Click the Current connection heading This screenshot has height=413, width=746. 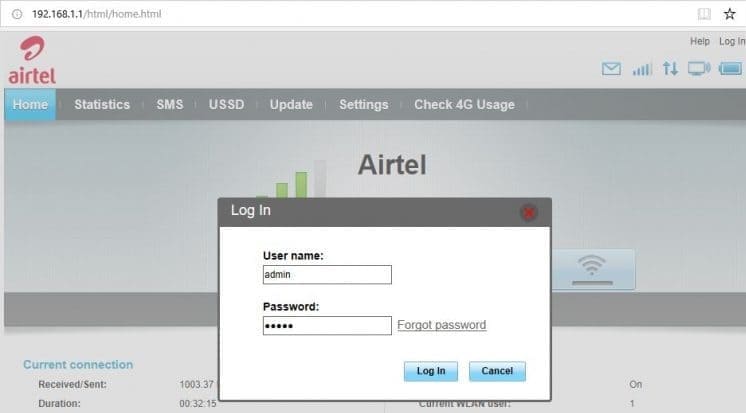[78, 364]
